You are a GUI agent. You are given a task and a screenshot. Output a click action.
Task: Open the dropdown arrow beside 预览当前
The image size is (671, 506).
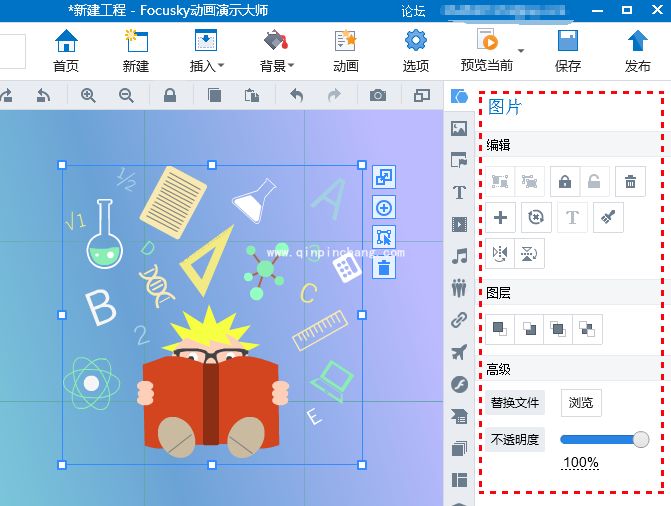click(x=521, y=50)
